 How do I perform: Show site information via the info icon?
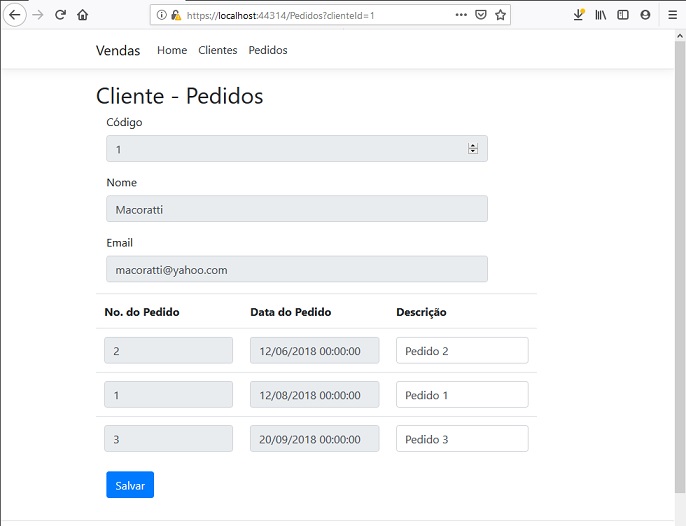point(161,15)
